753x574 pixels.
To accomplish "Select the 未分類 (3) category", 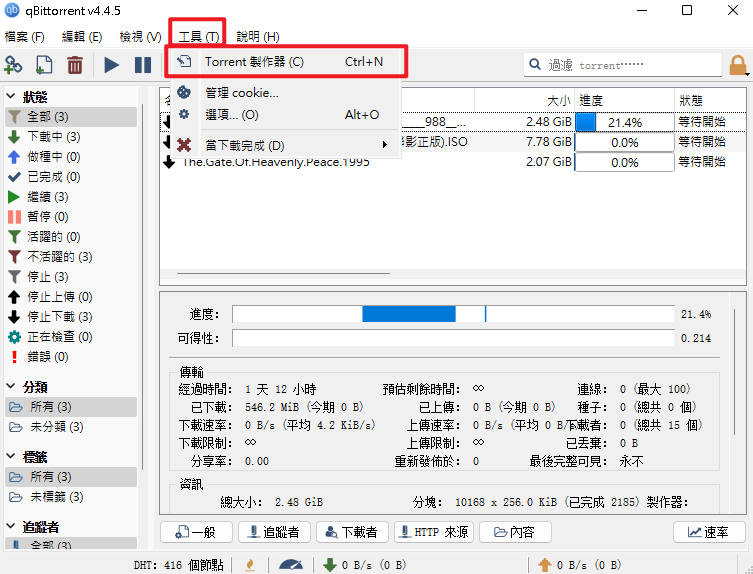I will 71,427.
